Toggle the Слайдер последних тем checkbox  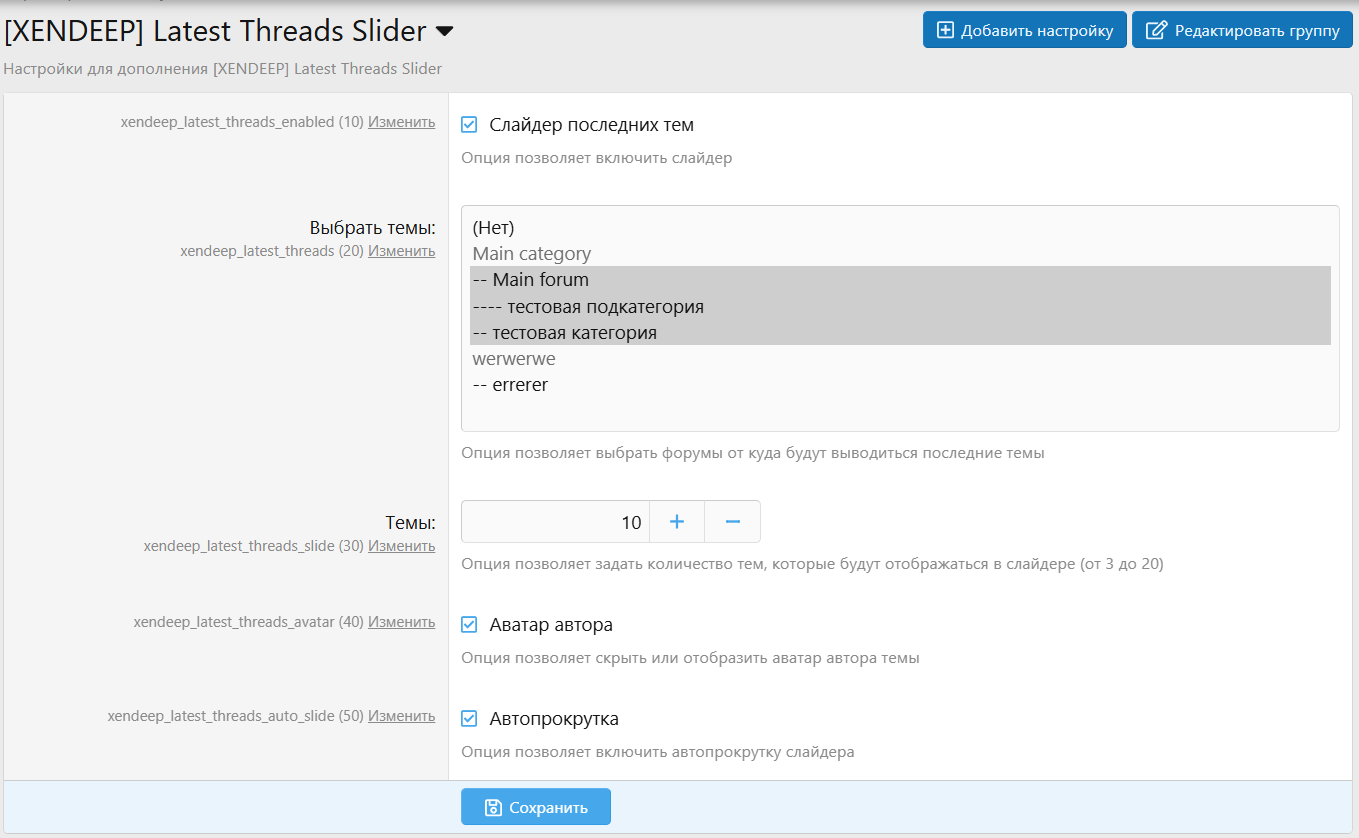click(469, 125)
